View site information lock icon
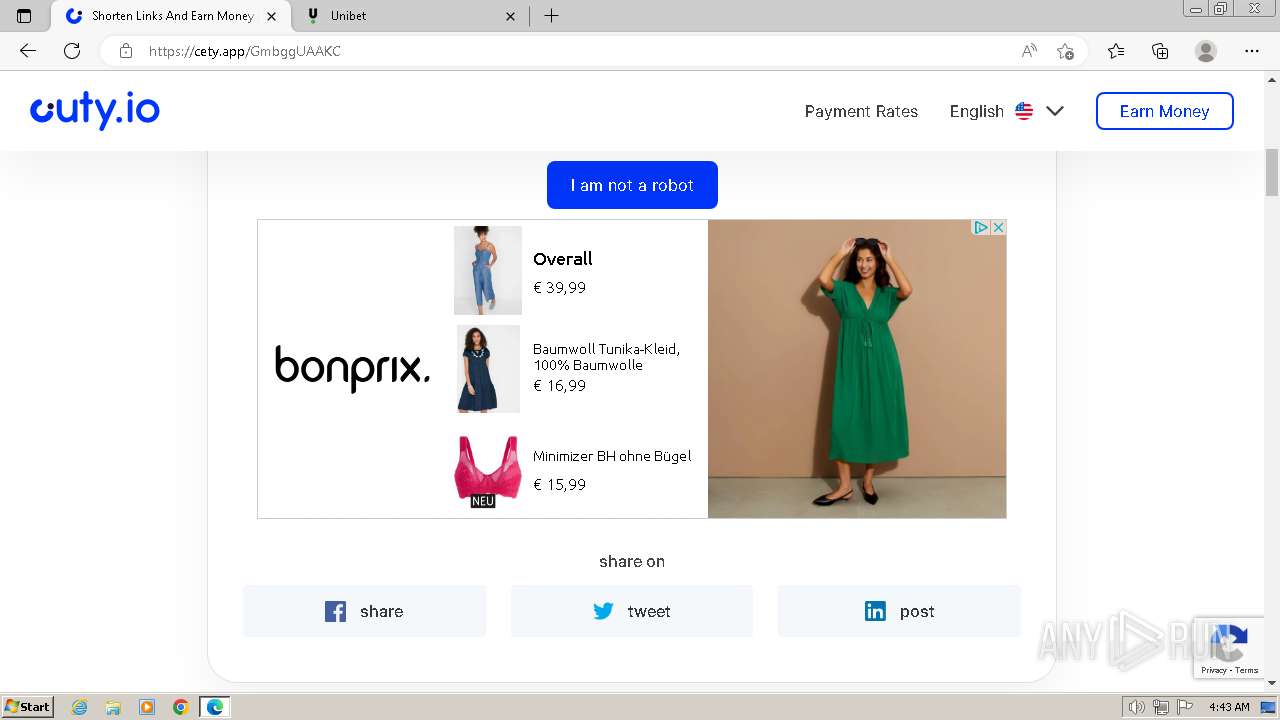 (x=125, y=51)
